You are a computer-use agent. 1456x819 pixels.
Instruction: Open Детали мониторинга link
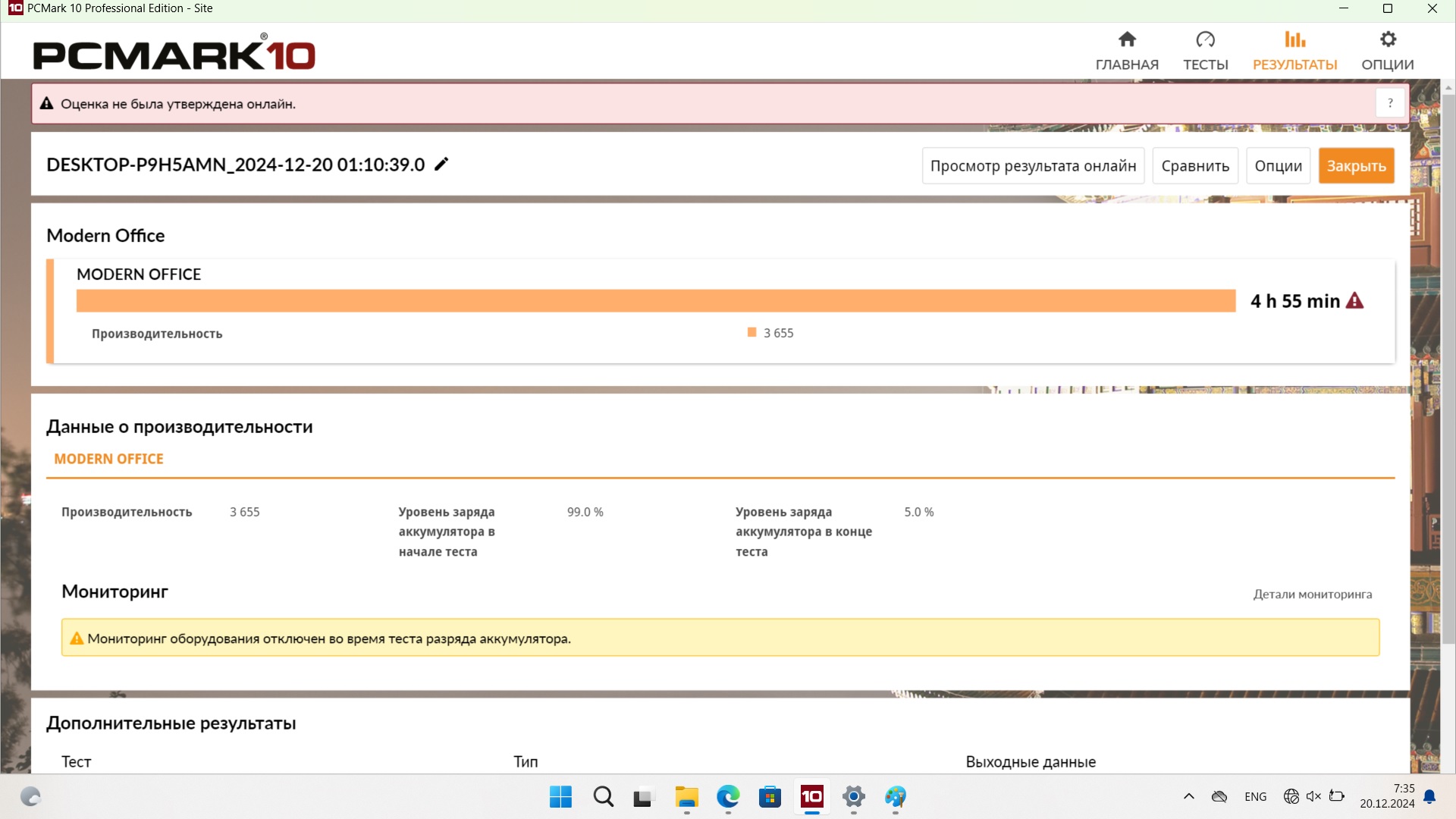click(1312, 595)
